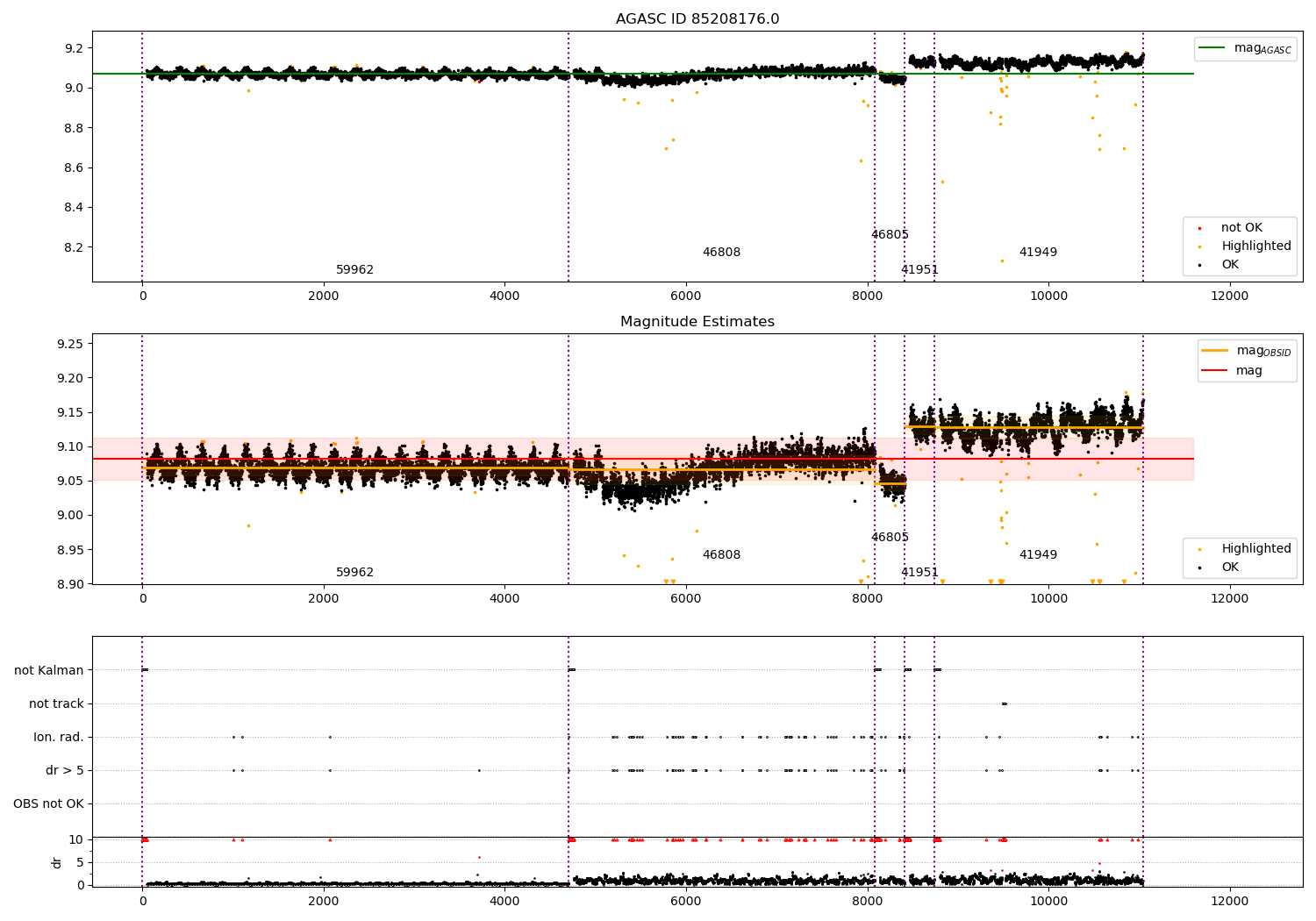Click the 9.15 y-axis tick label
This screenshot has width=1316, height=921.
pyautogui.click(x=70, y=412)
